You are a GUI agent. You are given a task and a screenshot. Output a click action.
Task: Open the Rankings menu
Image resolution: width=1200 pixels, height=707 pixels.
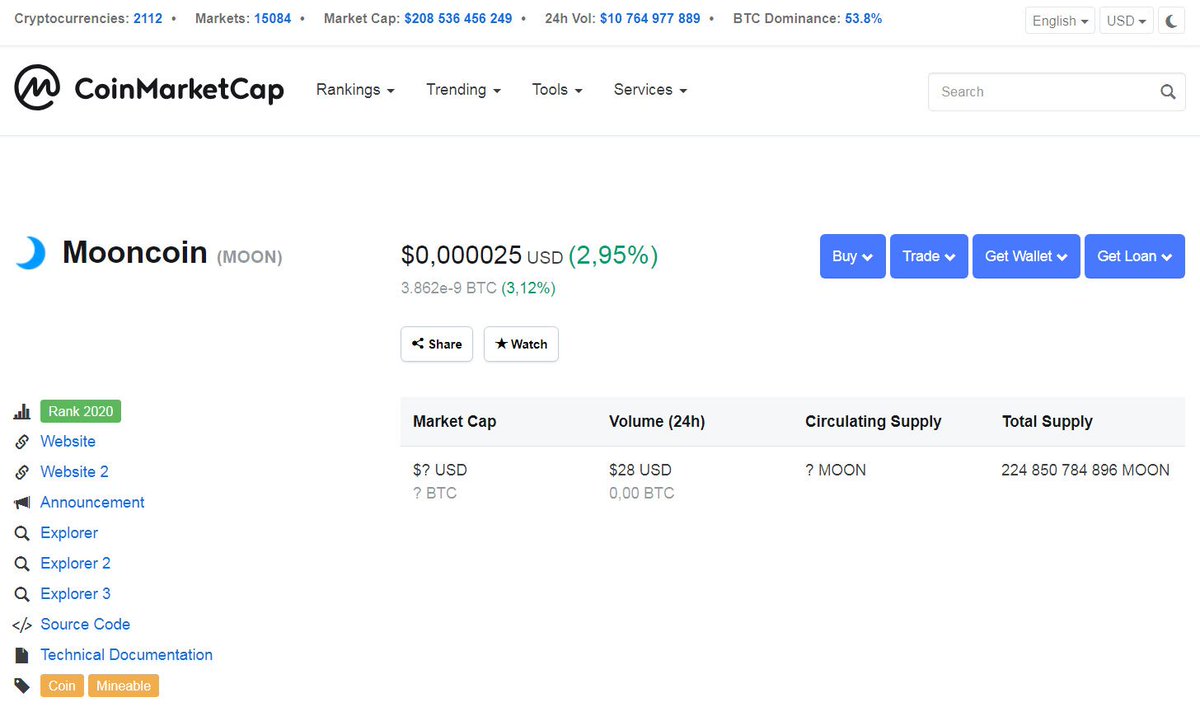pos(355,89)
